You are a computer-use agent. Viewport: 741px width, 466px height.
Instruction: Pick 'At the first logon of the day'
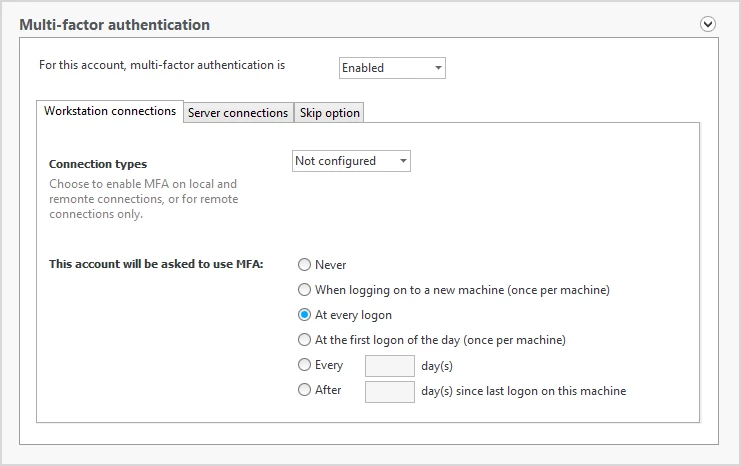(305, 340)
